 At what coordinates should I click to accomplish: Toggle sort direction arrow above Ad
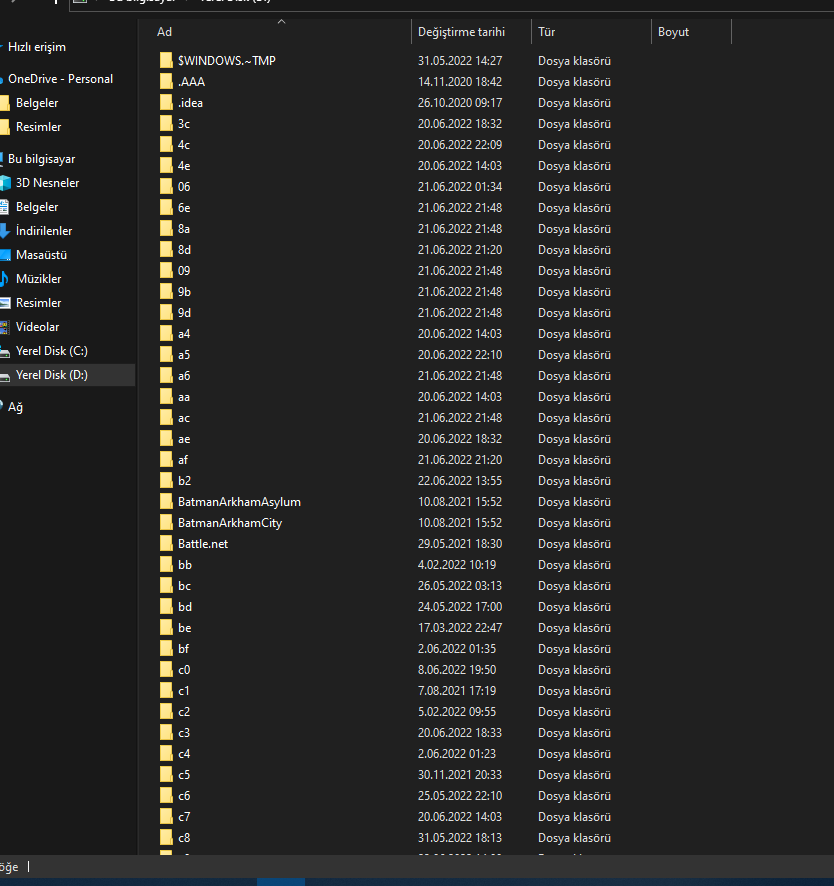[x=281, y=21]
